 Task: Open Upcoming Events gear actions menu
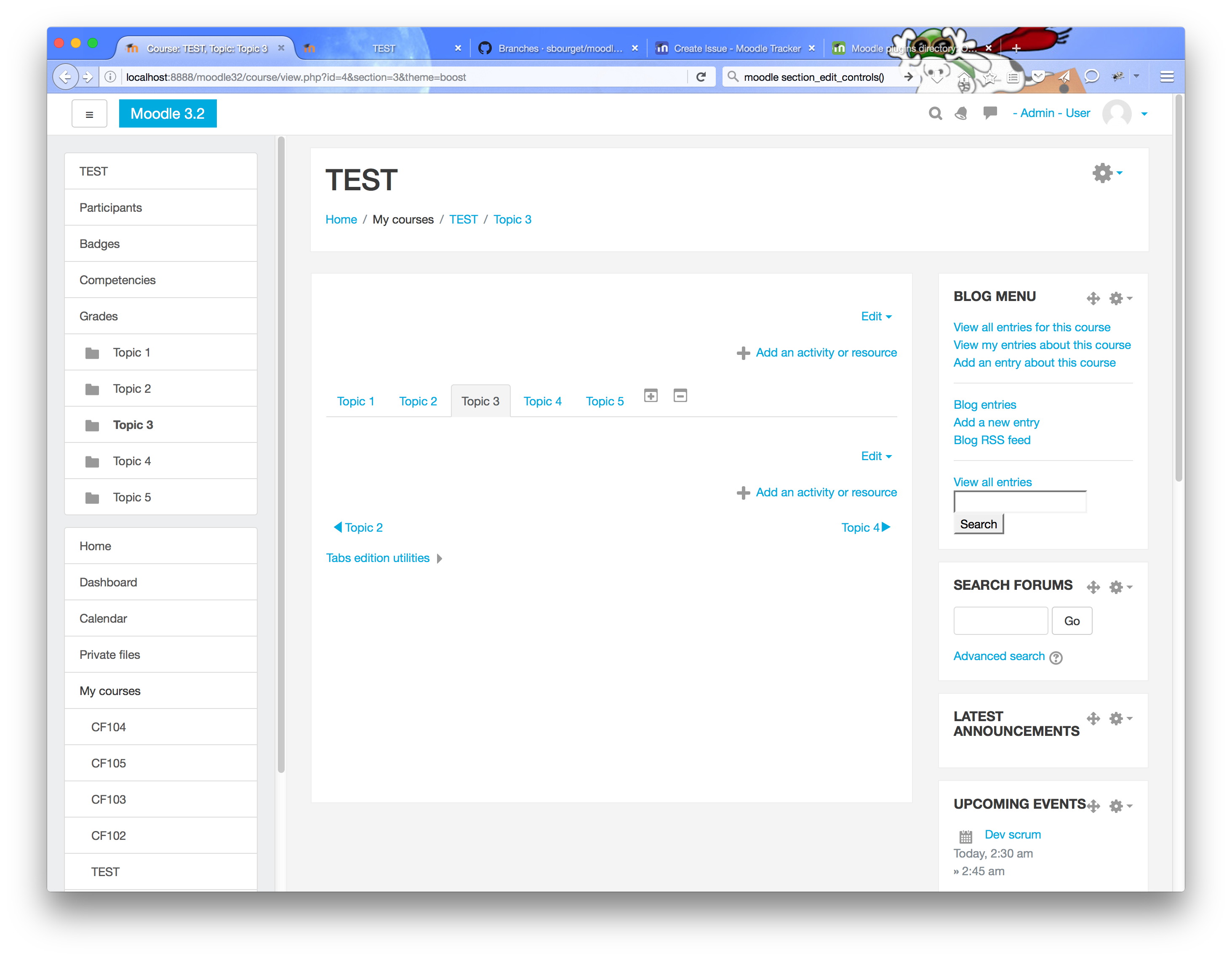(x=1120, y=806)
